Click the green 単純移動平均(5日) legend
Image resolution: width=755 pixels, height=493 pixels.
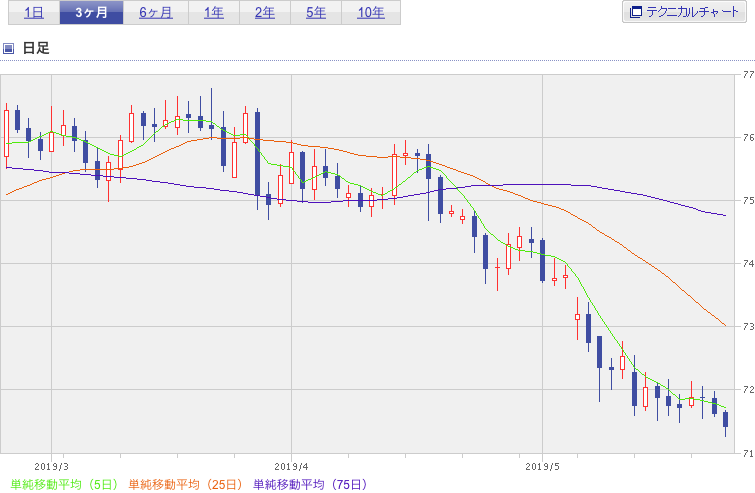64,484
